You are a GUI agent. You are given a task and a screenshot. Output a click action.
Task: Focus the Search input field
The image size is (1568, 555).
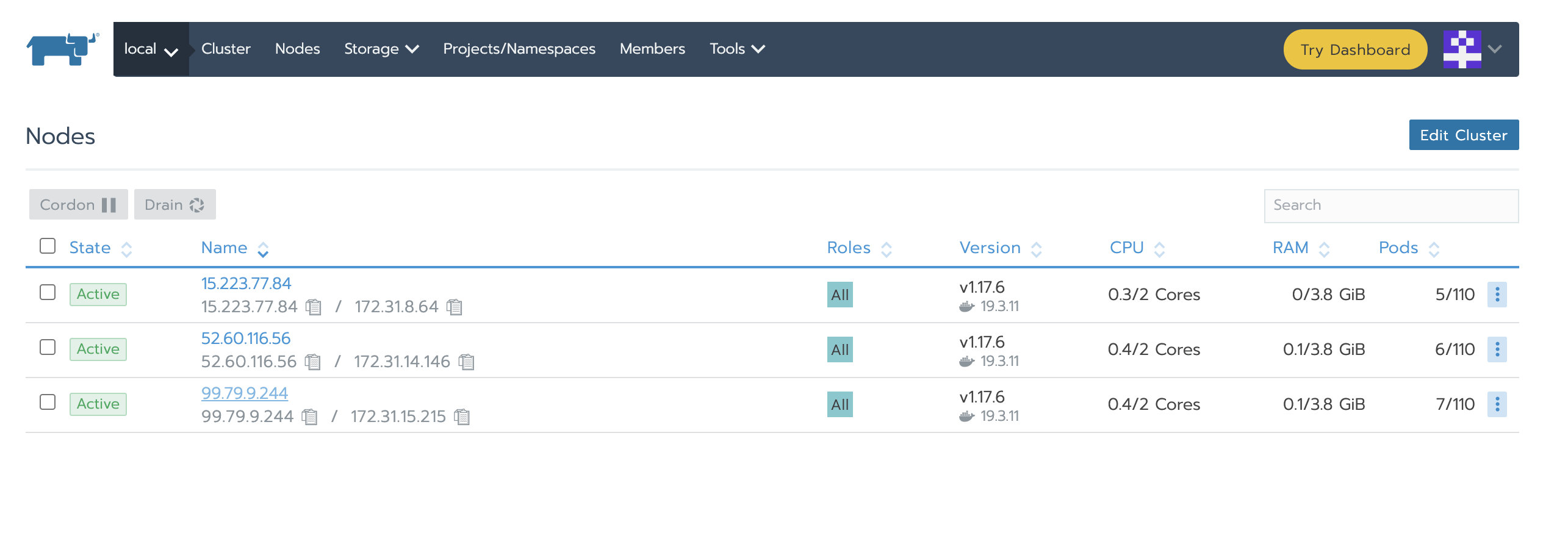[1391, 206]
